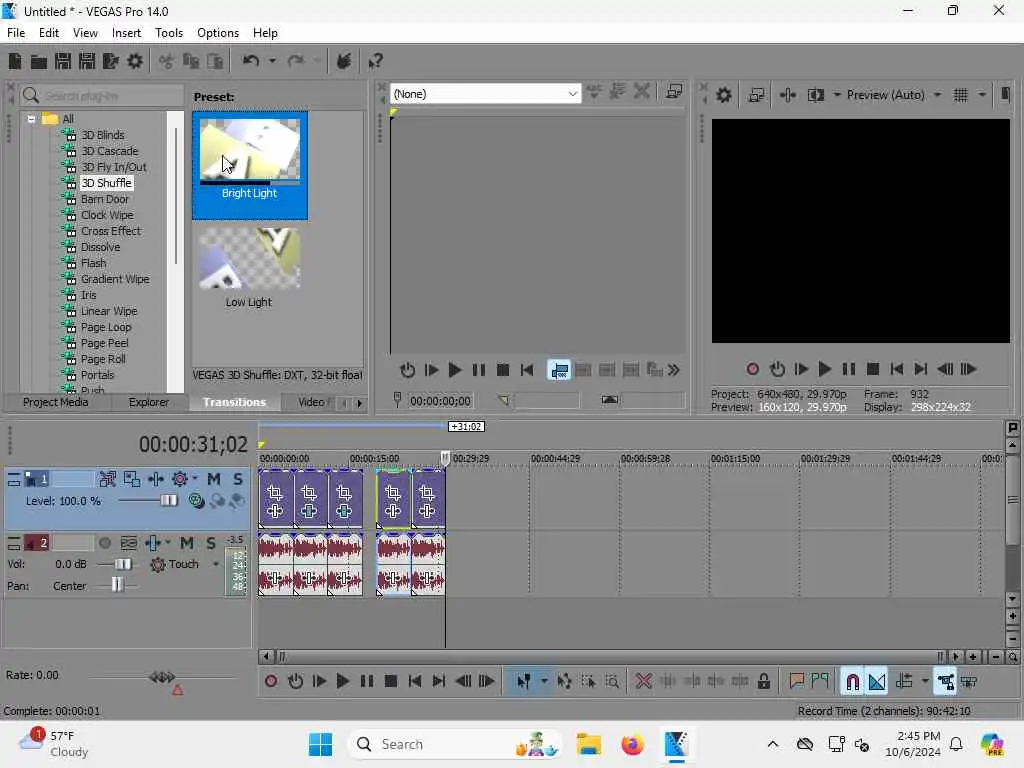Open Firefox from the taskbar
1024x768 pixels.
(632, 744)
